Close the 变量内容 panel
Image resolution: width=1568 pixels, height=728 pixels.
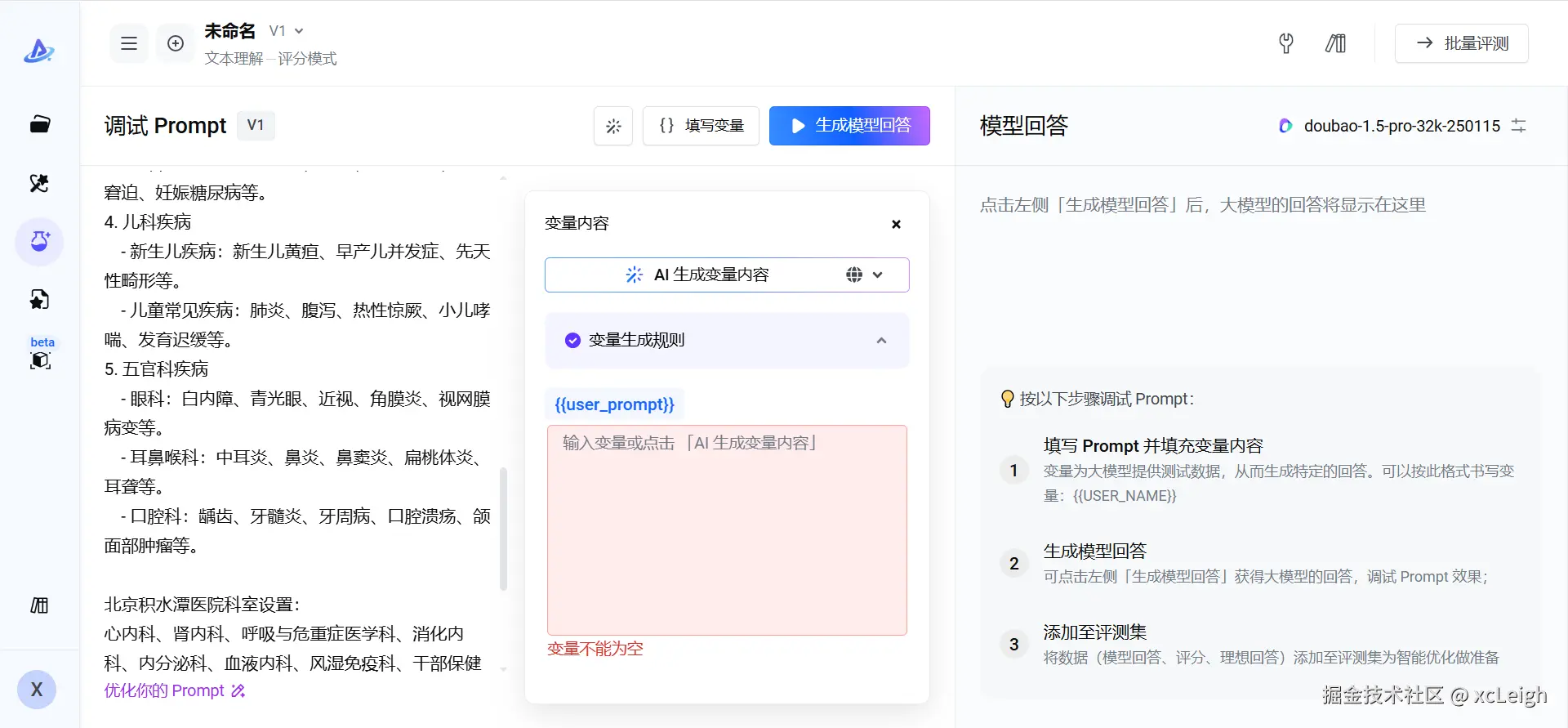(x=896, y=224)
